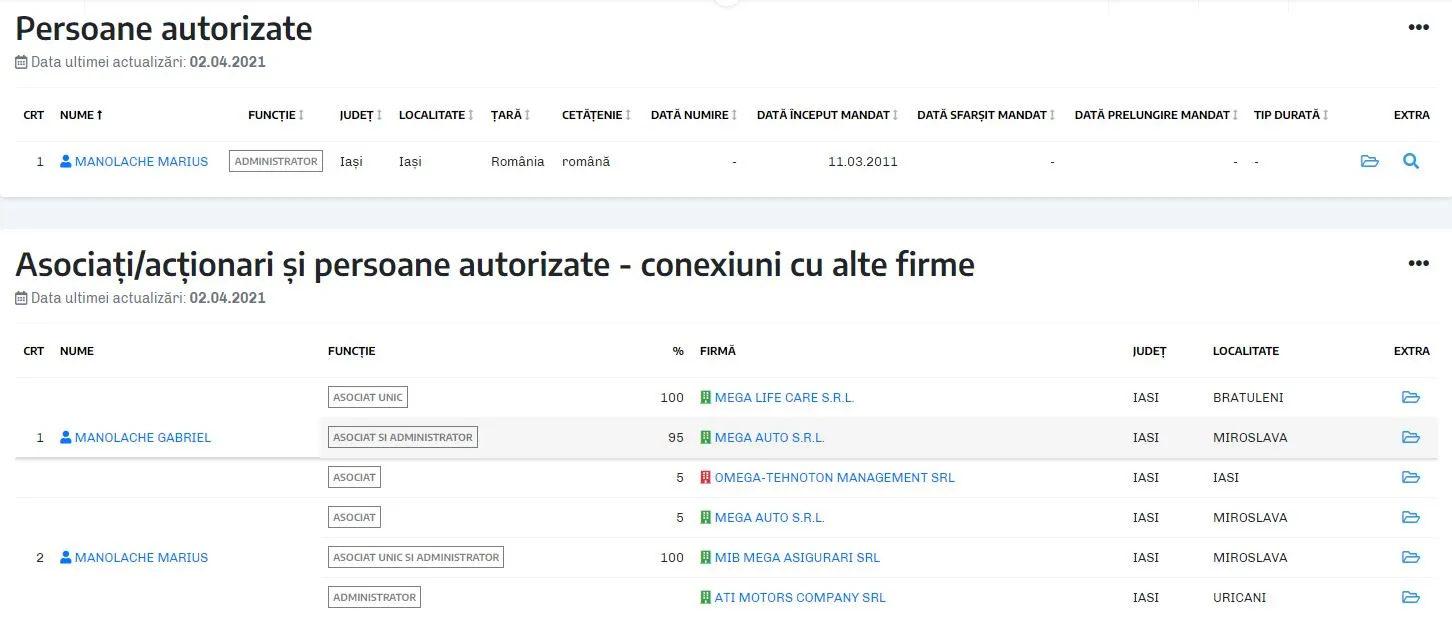Image resolution: width=1452 pixels, height=623 pixels.
Task: Open the folder icon next to MEGA LIFE CARE S.R.L.
Action: pos(1411,397)
